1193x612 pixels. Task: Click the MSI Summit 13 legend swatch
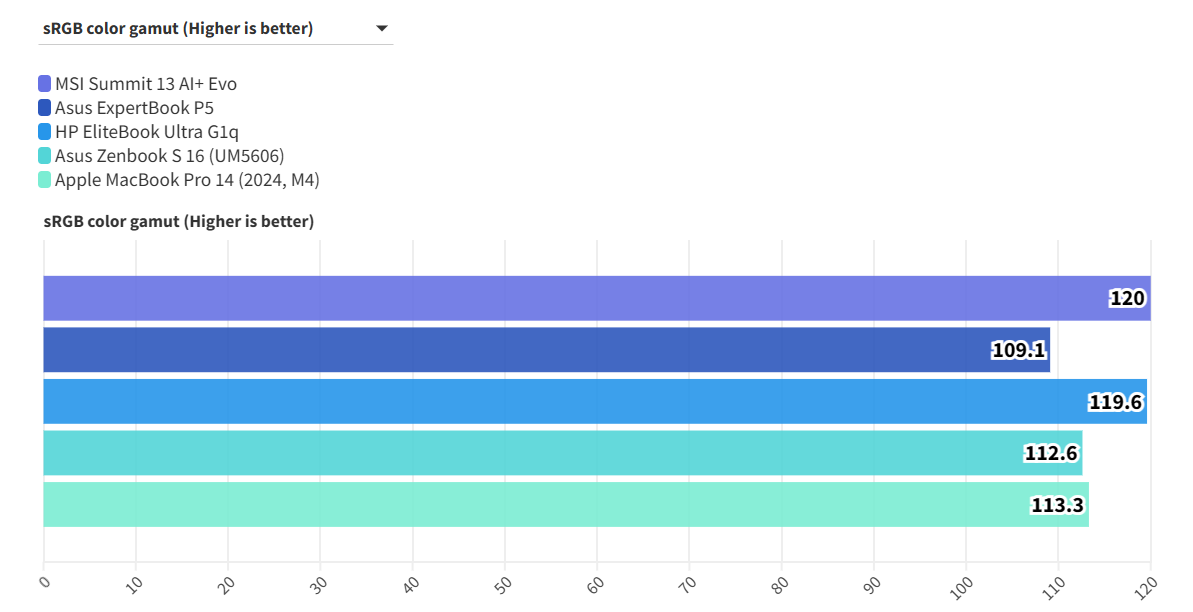(x=45, y=84)
